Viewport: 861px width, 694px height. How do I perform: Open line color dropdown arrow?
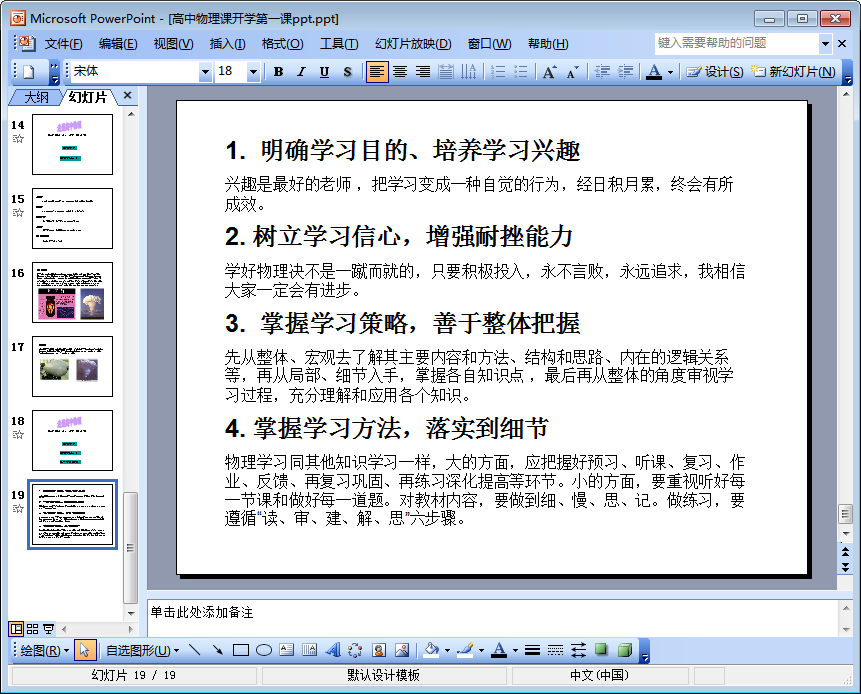(x=482, y=651)
